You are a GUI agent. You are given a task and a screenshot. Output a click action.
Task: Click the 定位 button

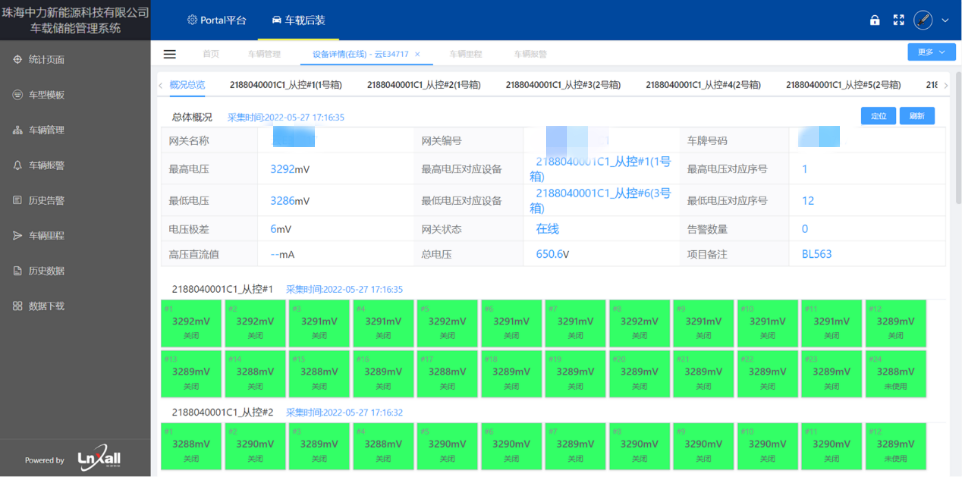[878, 116]
